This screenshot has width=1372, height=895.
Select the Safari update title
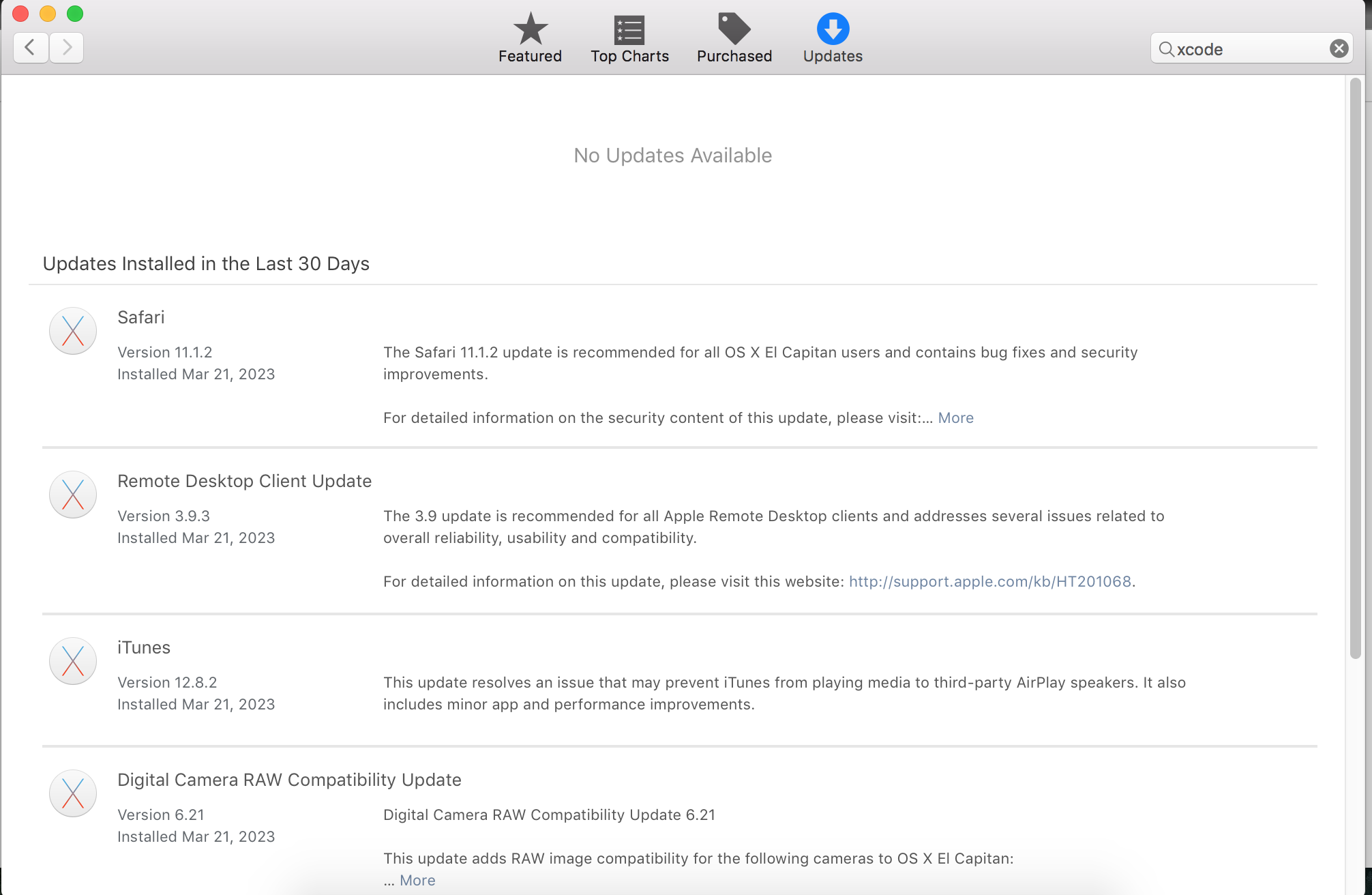point(140,317)
